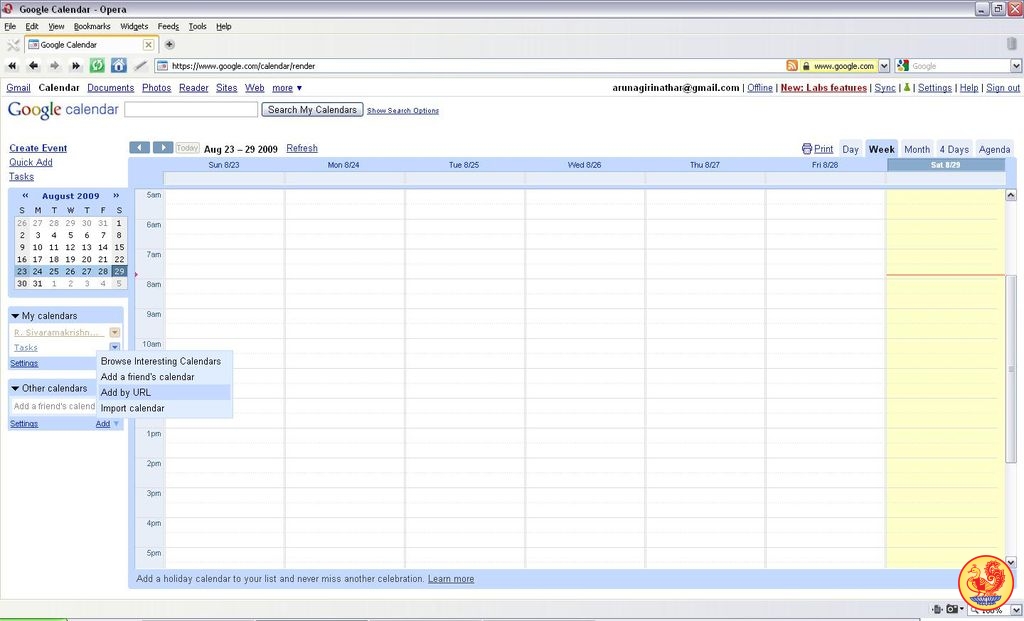The height and width of the screenshot is (621, 1024).
Task: Close the Google Calendar tab
Action: [x=148, y=44]
